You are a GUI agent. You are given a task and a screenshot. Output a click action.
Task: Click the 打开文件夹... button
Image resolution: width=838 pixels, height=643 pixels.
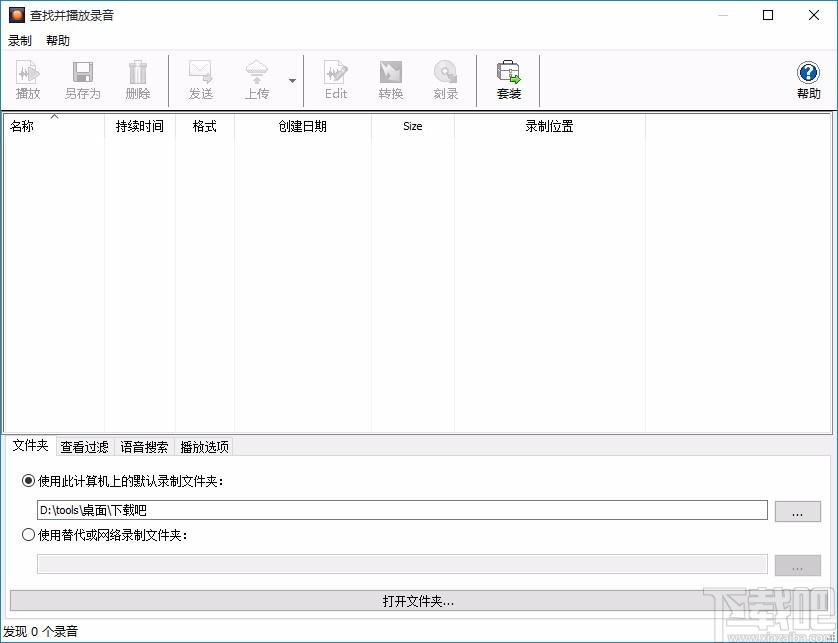(418, 601)
